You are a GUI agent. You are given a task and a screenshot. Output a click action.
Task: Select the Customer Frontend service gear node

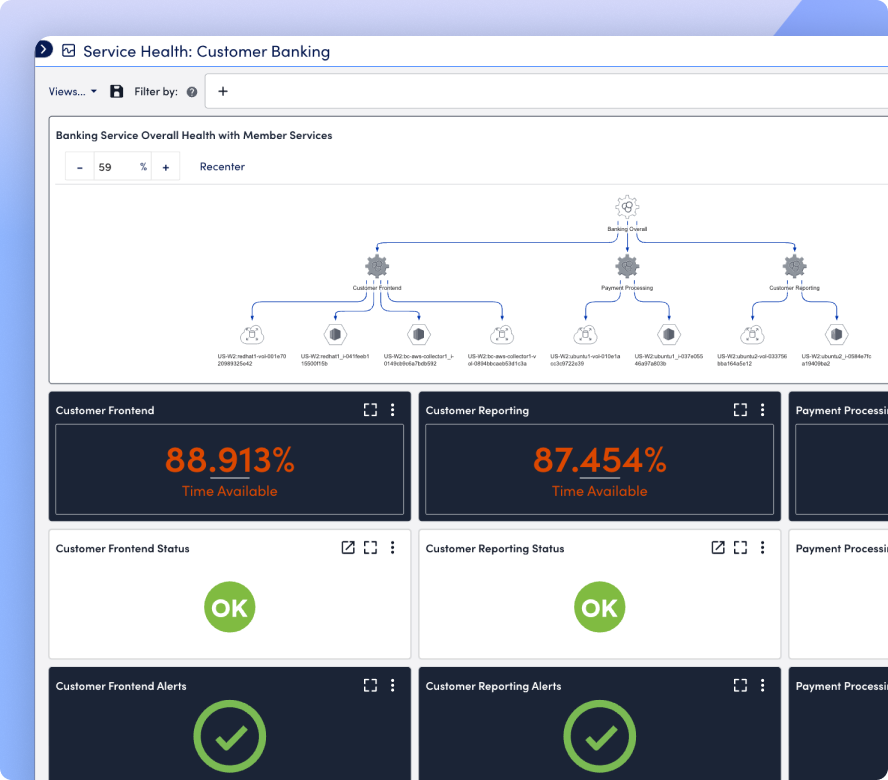(377, 266)
